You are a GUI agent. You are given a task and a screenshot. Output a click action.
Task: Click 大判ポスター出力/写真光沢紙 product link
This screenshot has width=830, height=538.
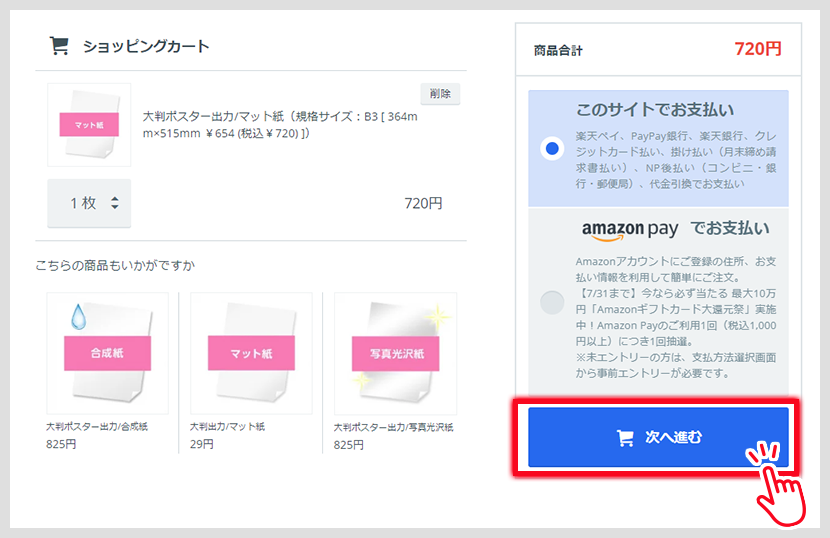pyautogui.click(x=393, y=427)
